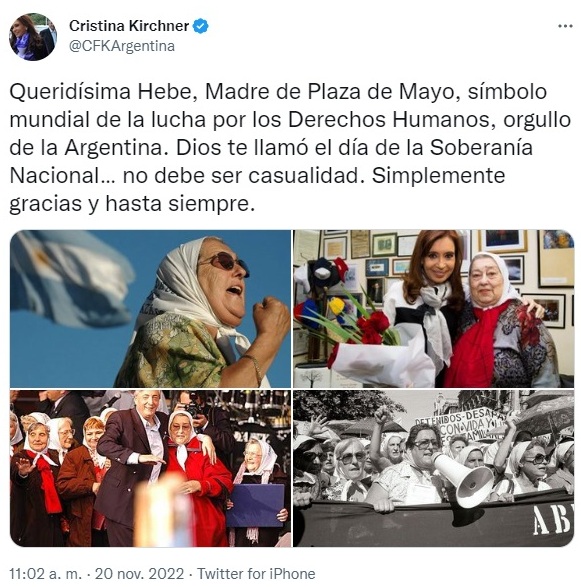
Task: Open the photo with the waving Argentine flag
Action: pyautogui.click(x=150, y=308)
